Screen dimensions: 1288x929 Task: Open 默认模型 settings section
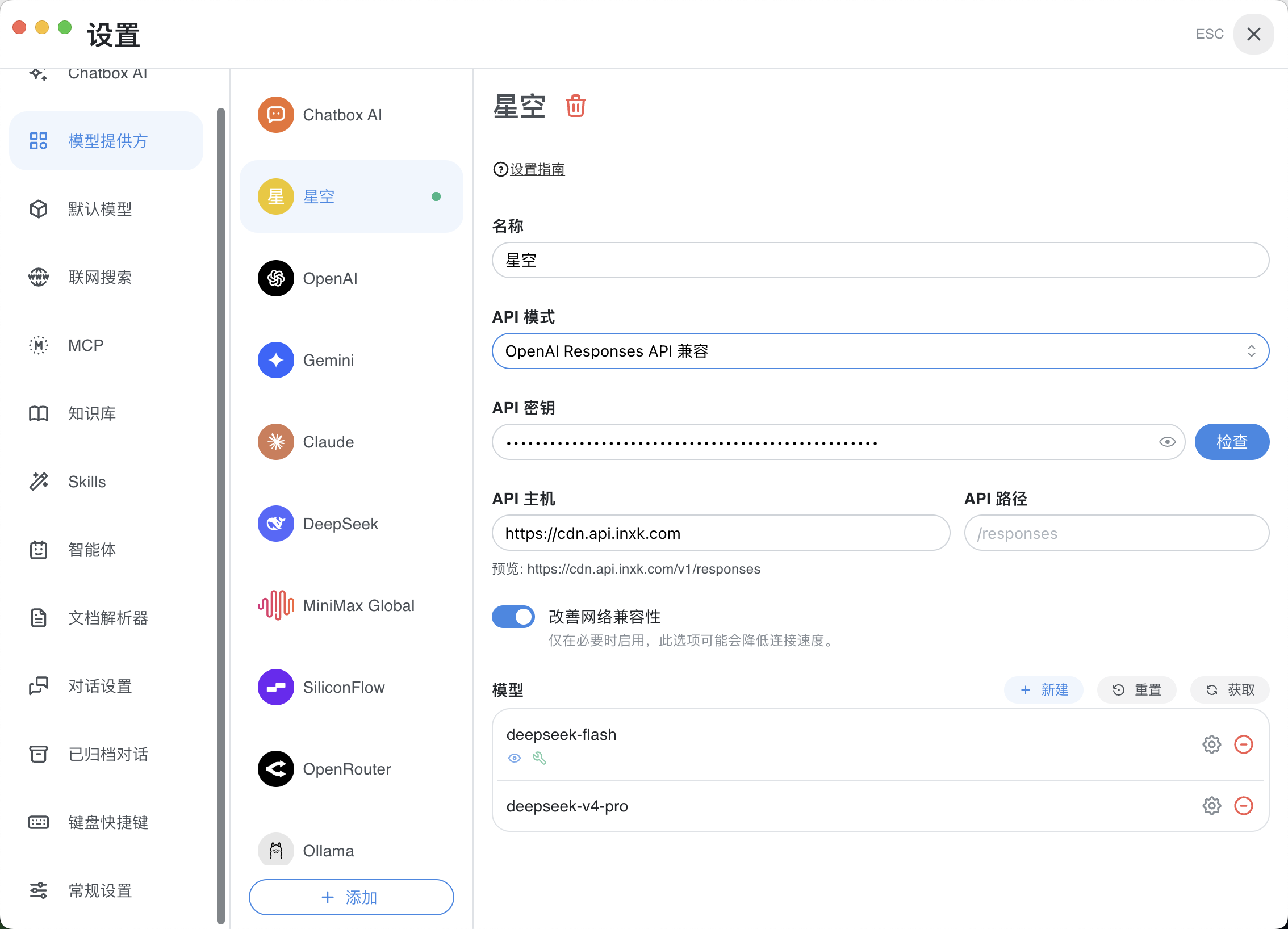[106, 209]
